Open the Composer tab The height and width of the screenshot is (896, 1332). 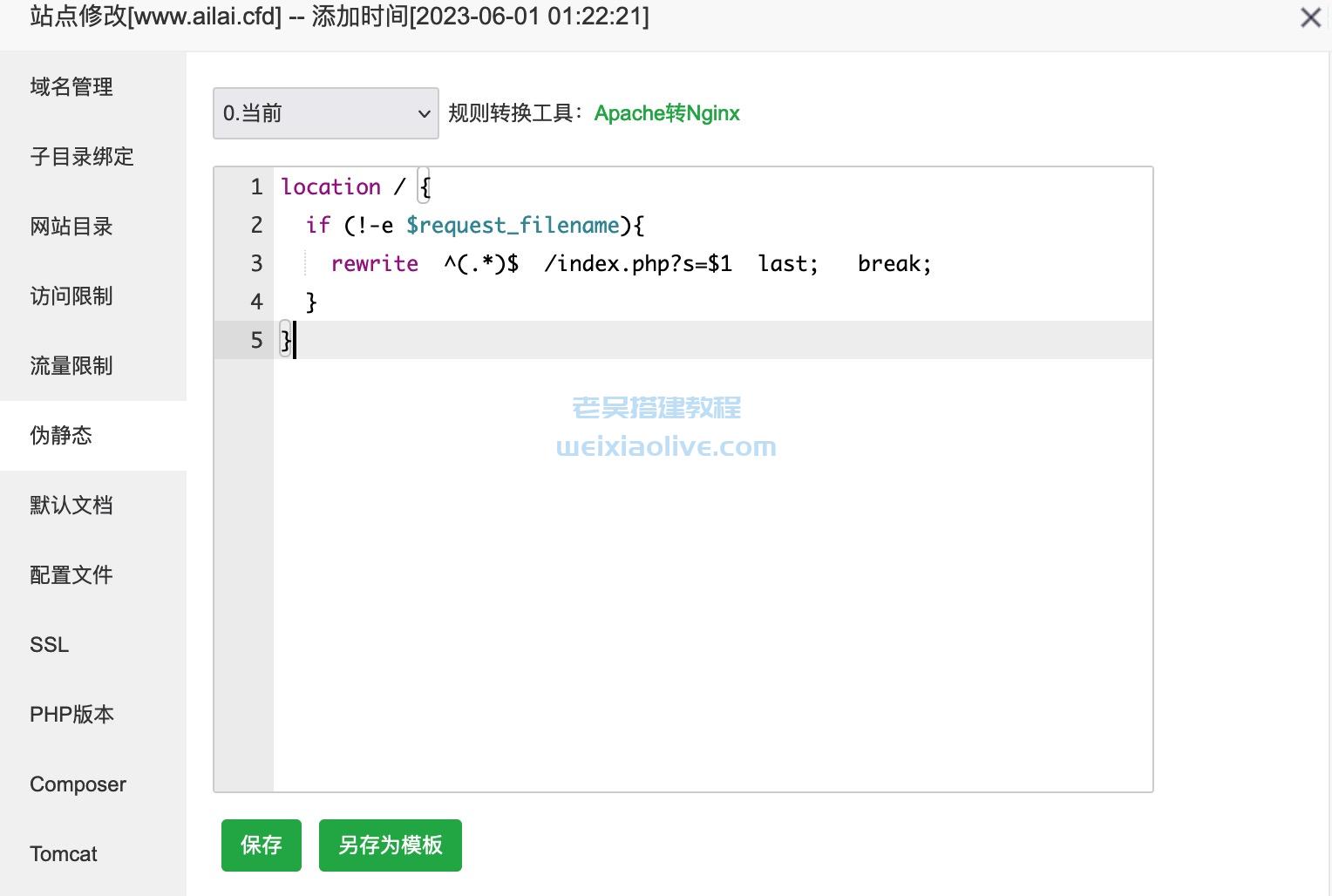78,784
